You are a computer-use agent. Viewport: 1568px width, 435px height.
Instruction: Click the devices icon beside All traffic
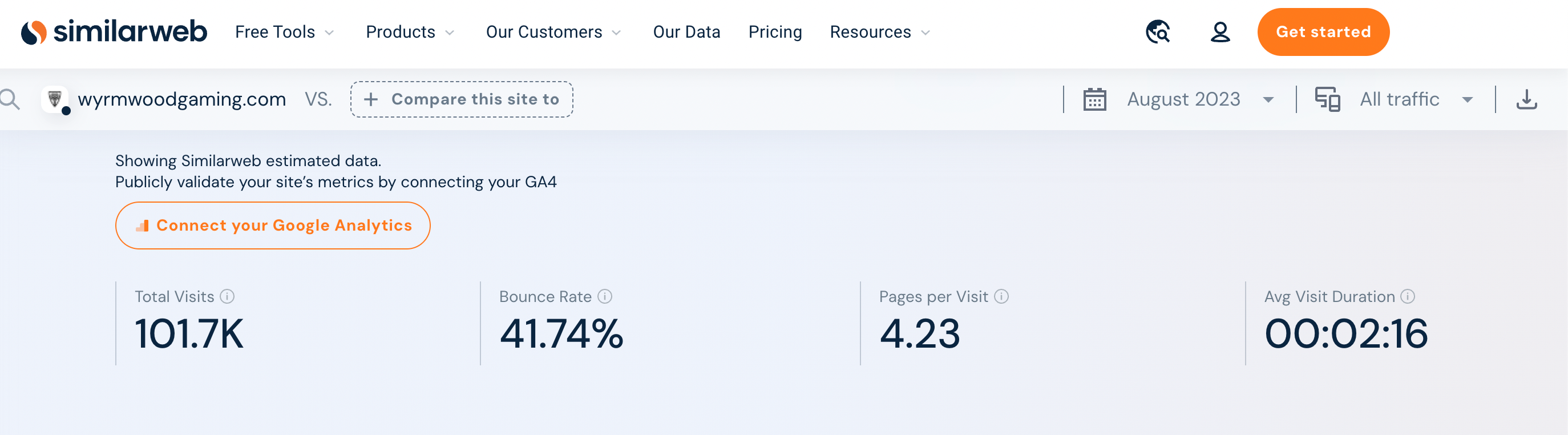pos(1327,99)
